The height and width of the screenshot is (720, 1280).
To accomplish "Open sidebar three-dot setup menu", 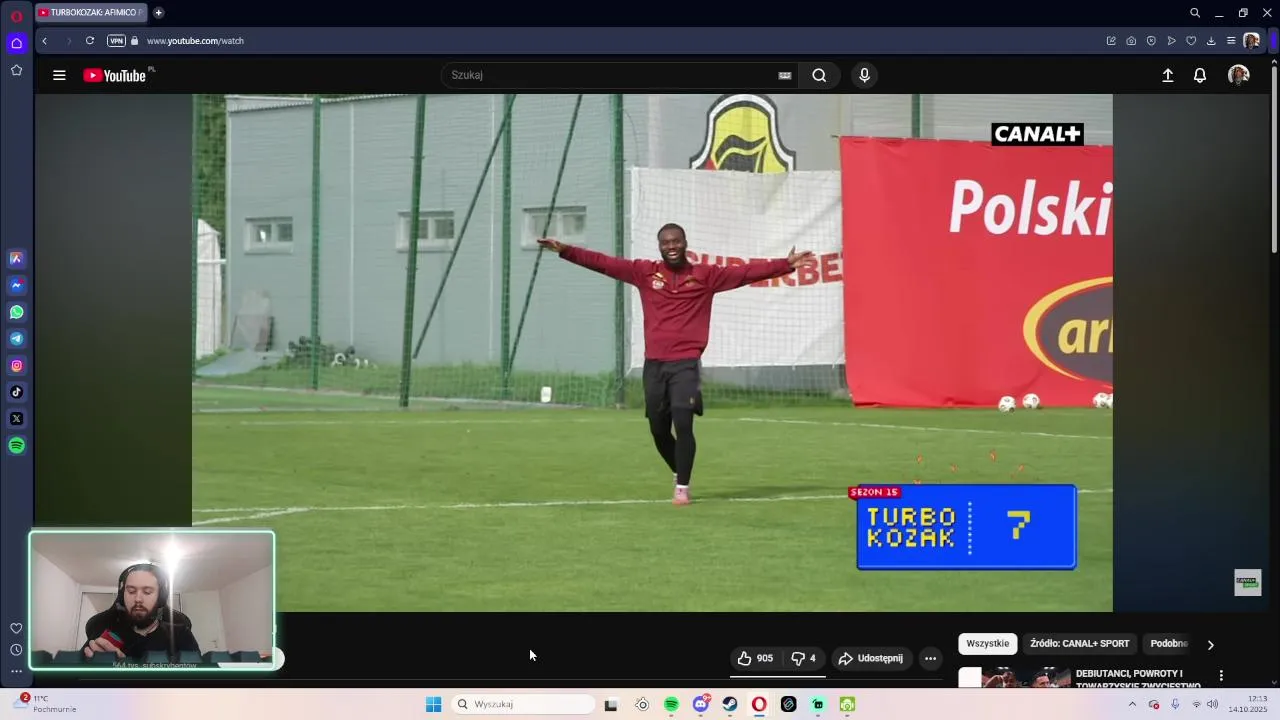I will (x=16, y=671).
